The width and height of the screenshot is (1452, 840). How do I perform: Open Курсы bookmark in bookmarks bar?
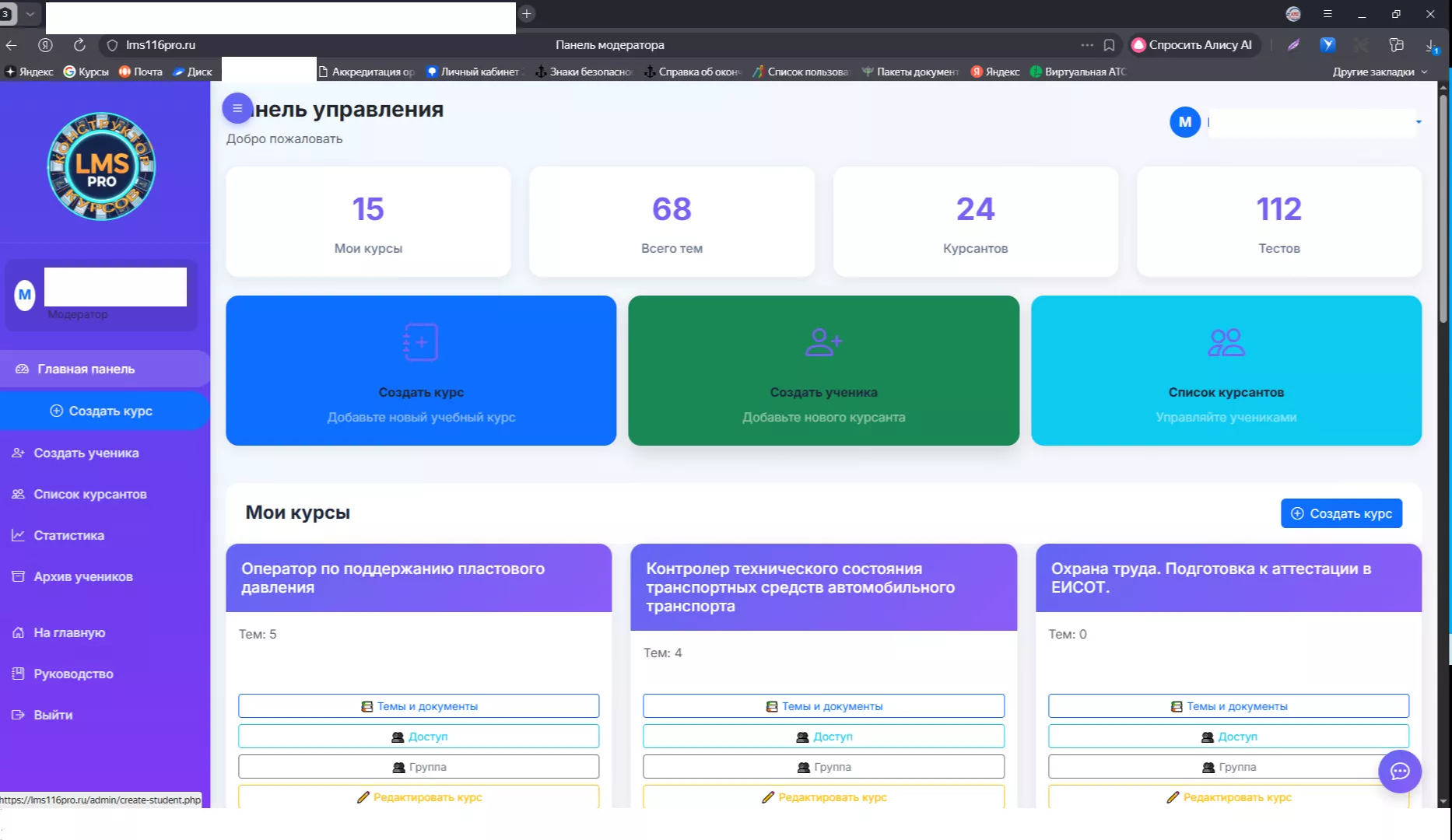[86, 72]
